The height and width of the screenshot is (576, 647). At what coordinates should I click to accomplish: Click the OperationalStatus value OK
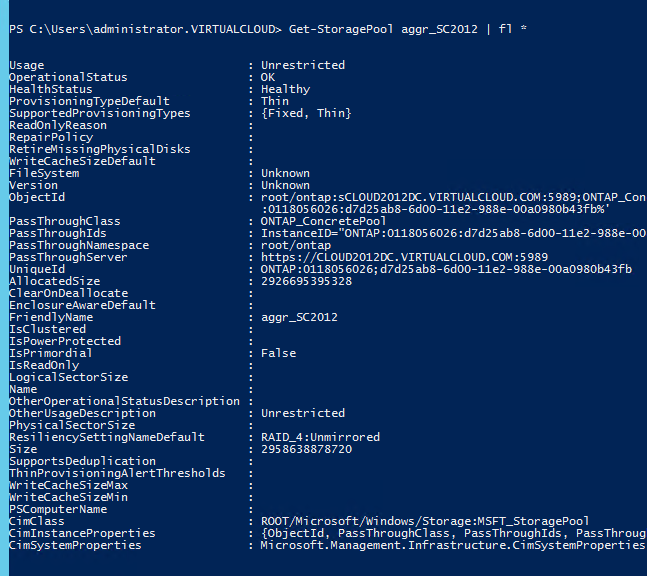pyautogui.click(x=268, y=77)
